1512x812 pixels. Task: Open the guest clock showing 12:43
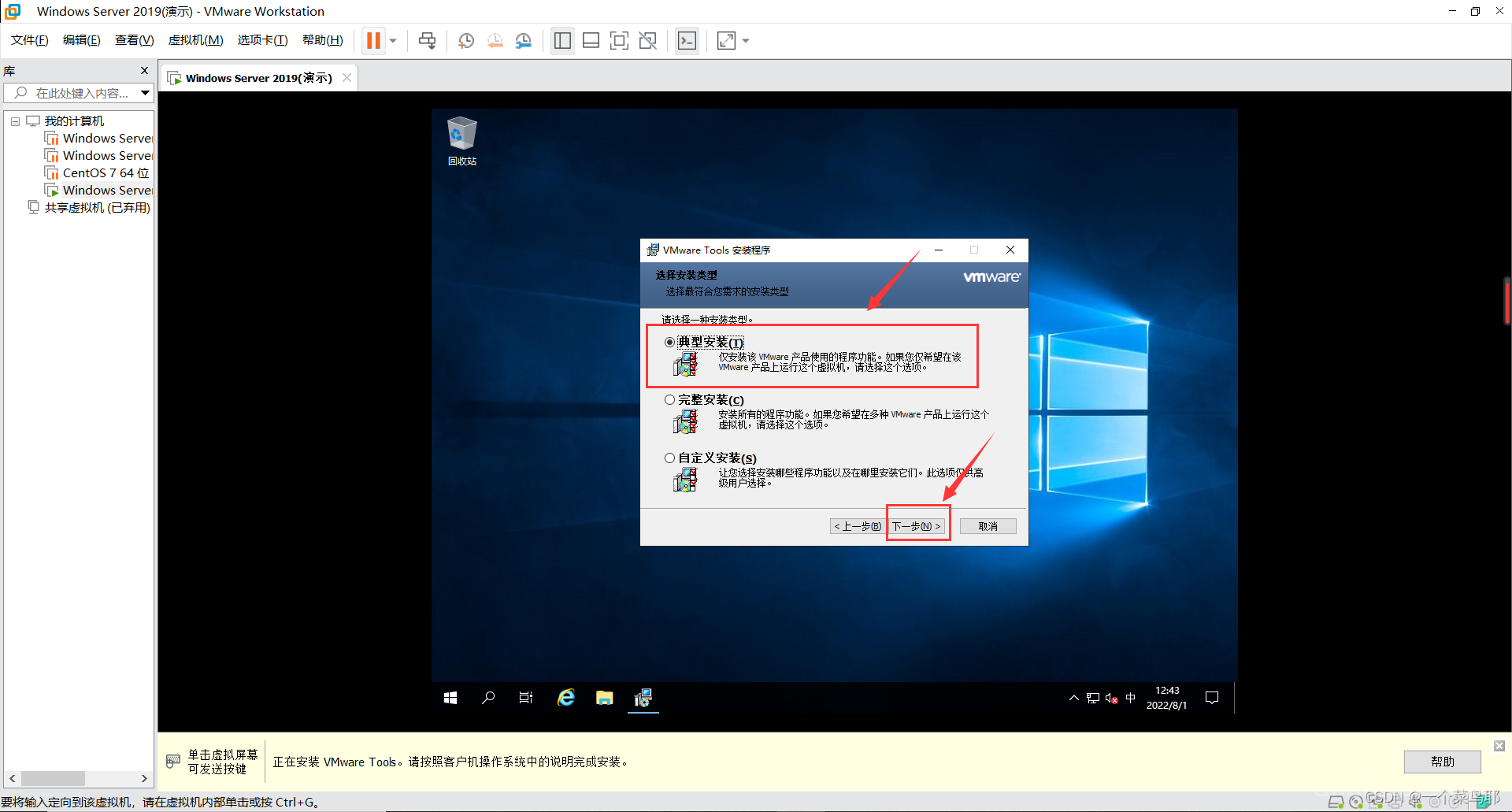point(1167,698)
